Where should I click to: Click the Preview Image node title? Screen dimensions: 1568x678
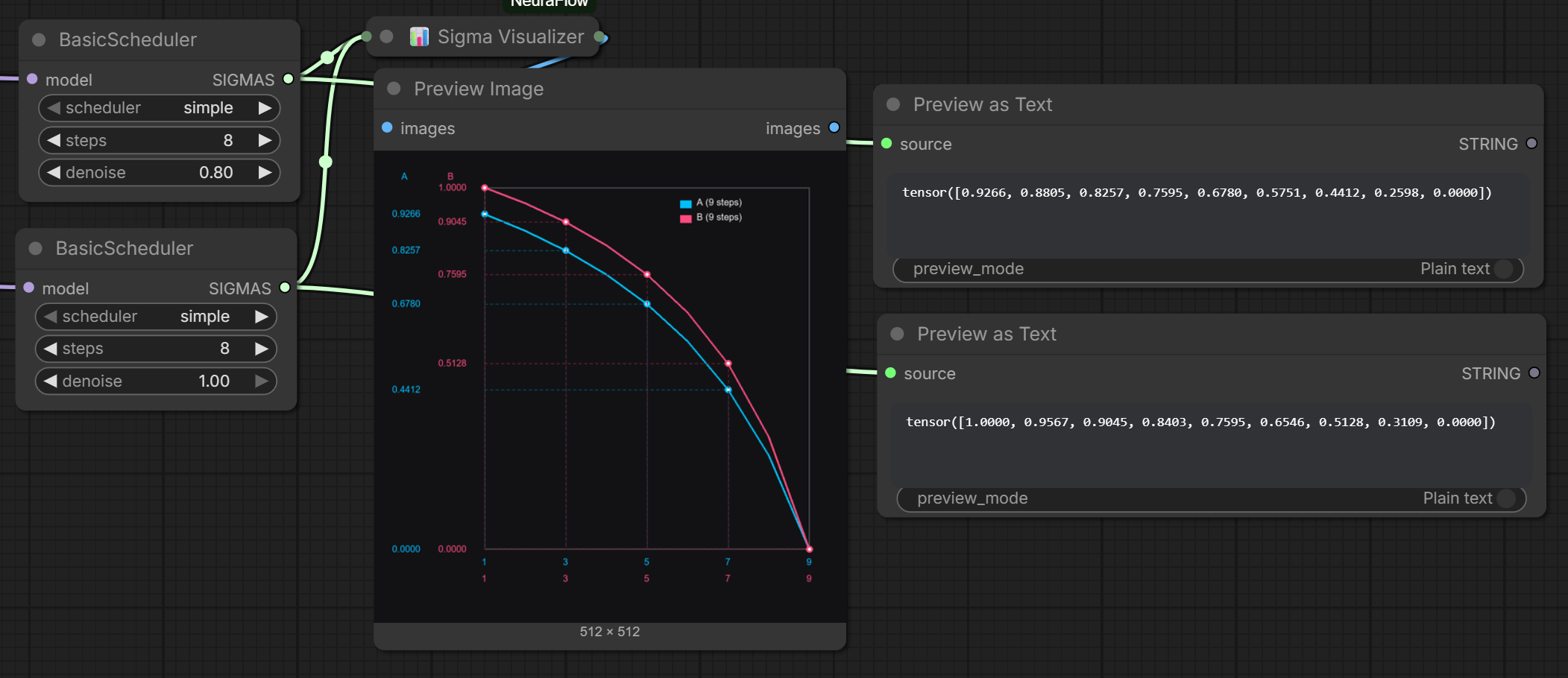479,89
